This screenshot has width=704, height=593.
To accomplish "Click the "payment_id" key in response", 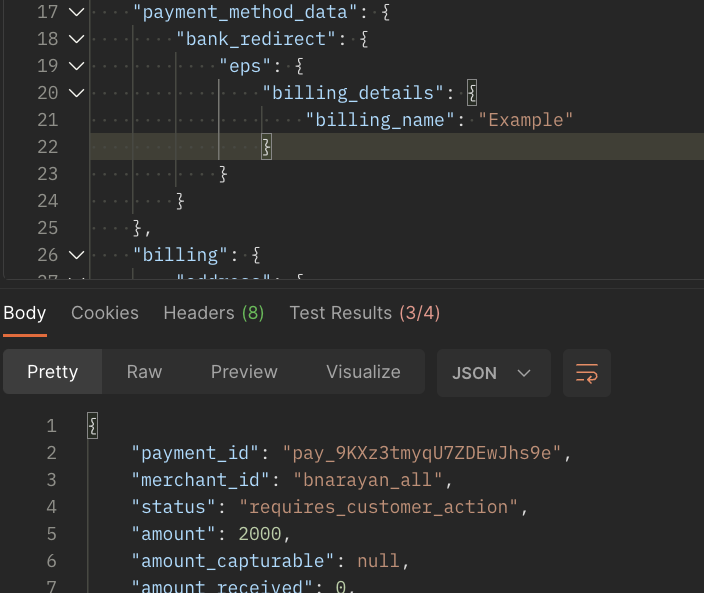I will tap(195, 453).
